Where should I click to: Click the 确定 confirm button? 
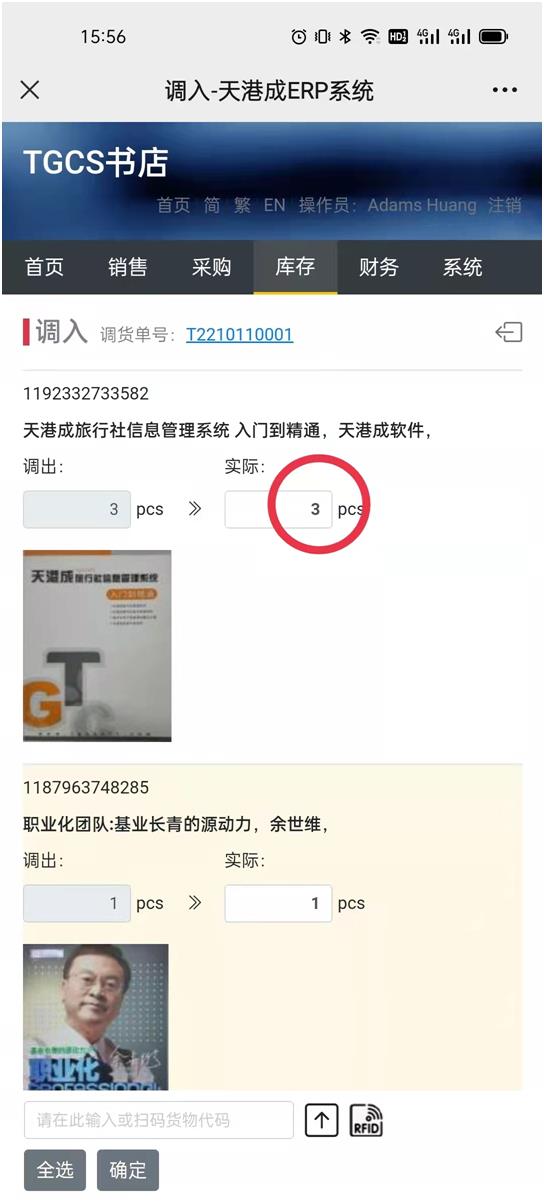128,1170
